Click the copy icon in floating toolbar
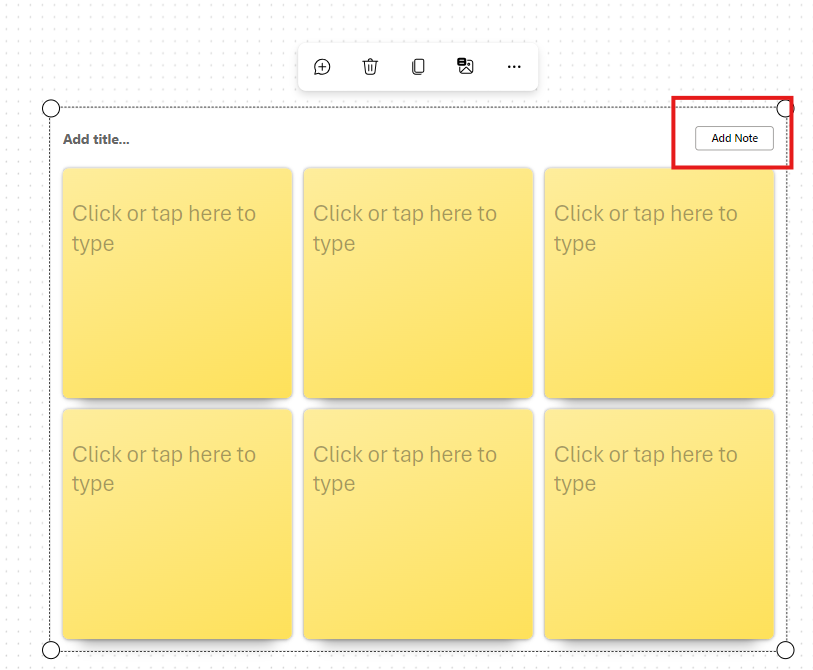The height and width of the screenshot is (670, 813). 418,67
